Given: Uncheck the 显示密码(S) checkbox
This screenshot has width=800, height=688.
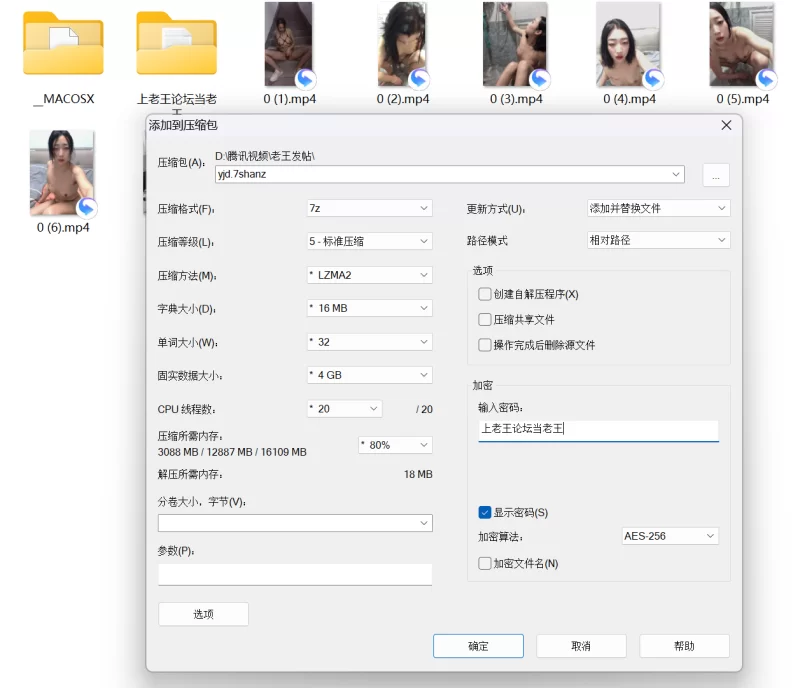Looking at the screenshot, I should point(485,512).
